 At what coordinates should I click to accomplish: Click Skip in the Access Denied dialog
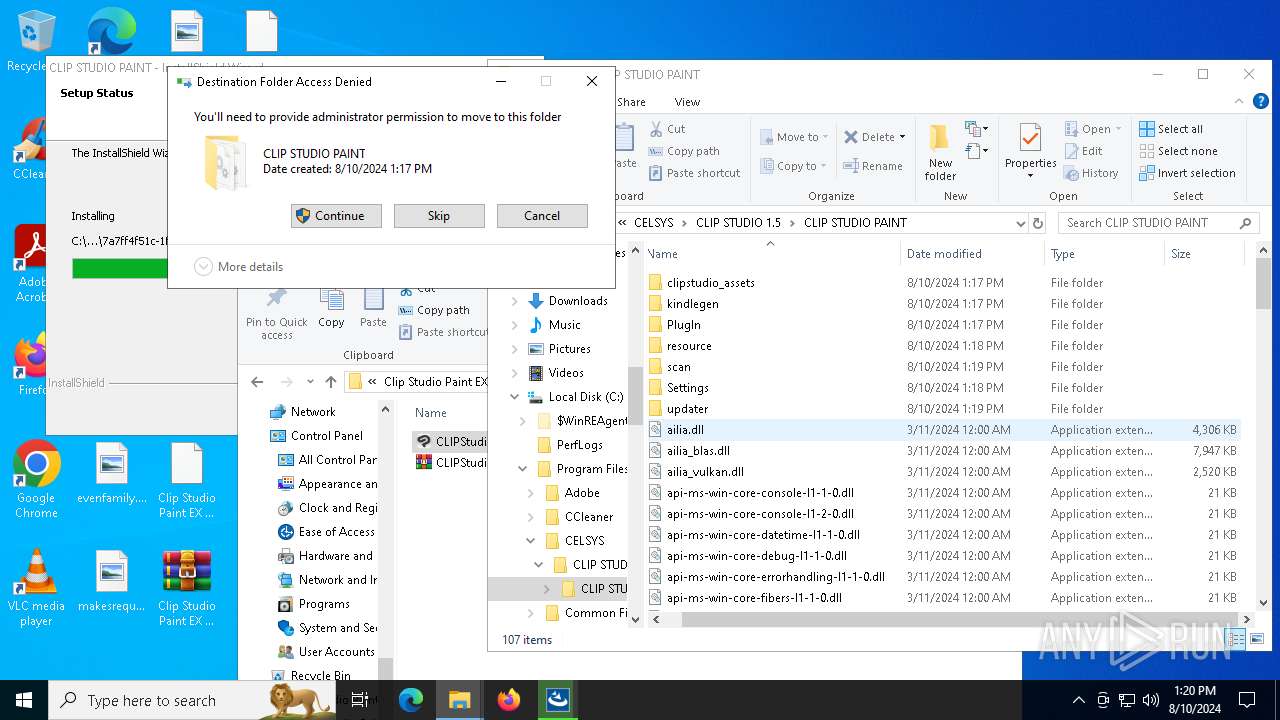[439, 216]
